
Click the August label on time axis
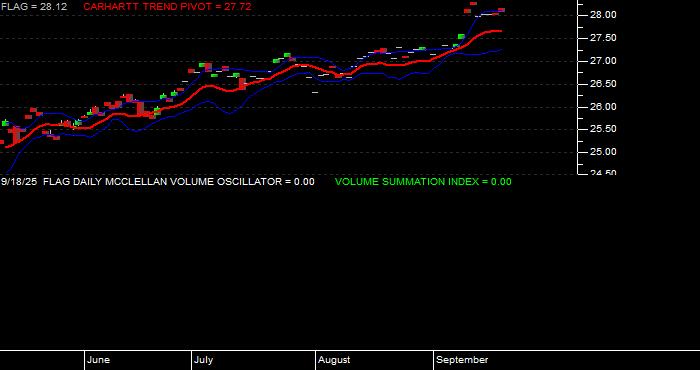pyautogui.click(x=334, y=360)
